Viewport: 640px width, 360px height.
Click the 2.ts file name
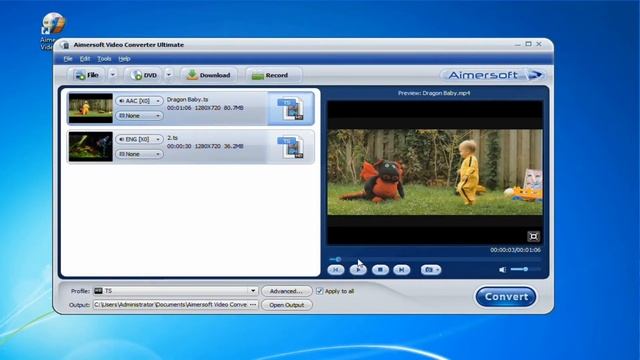click(x=172, y=138)
